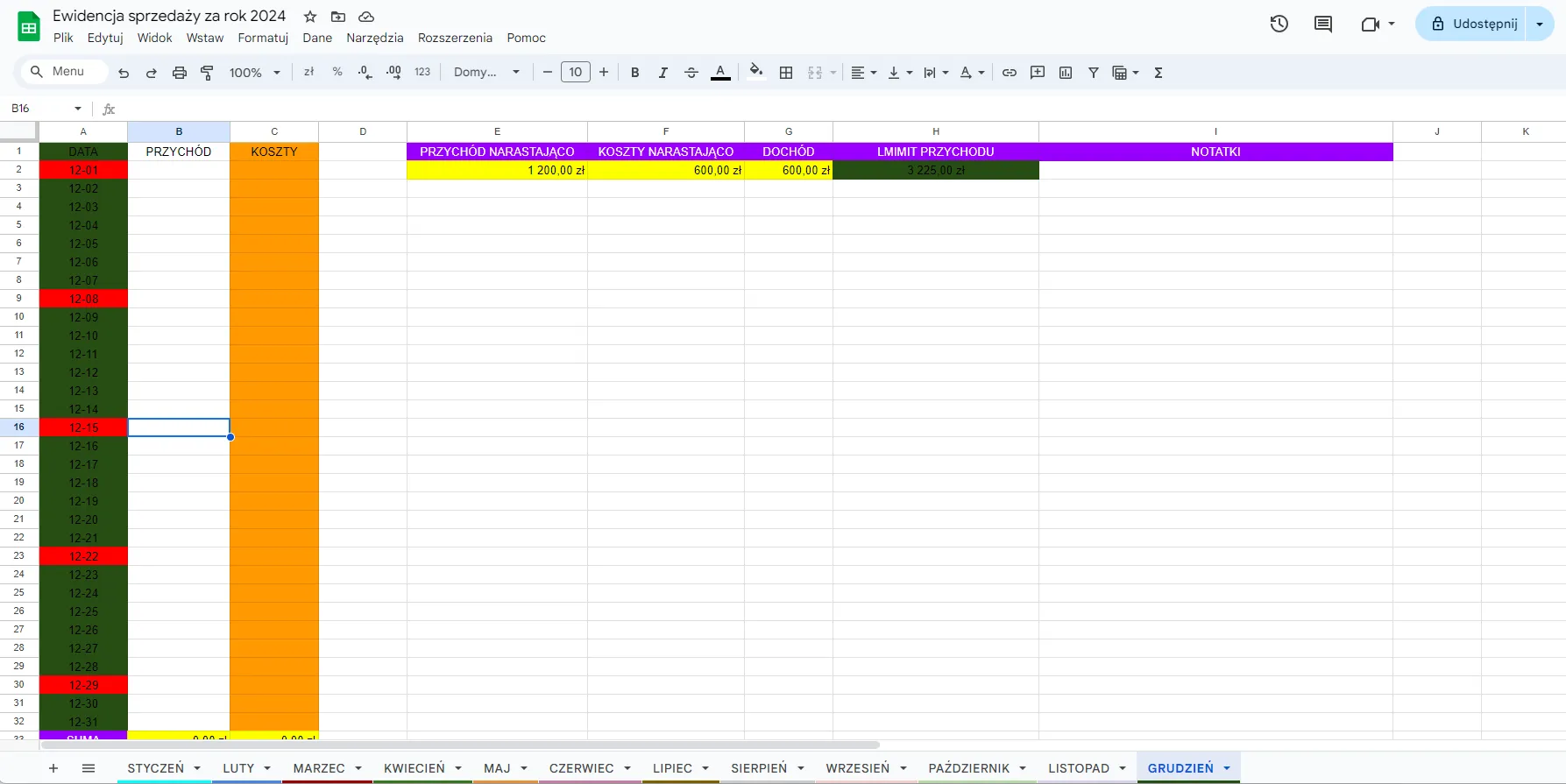Print the spreadsheet
The height and width of the screenshot is (784, 1566).
[x=180, y=73]
